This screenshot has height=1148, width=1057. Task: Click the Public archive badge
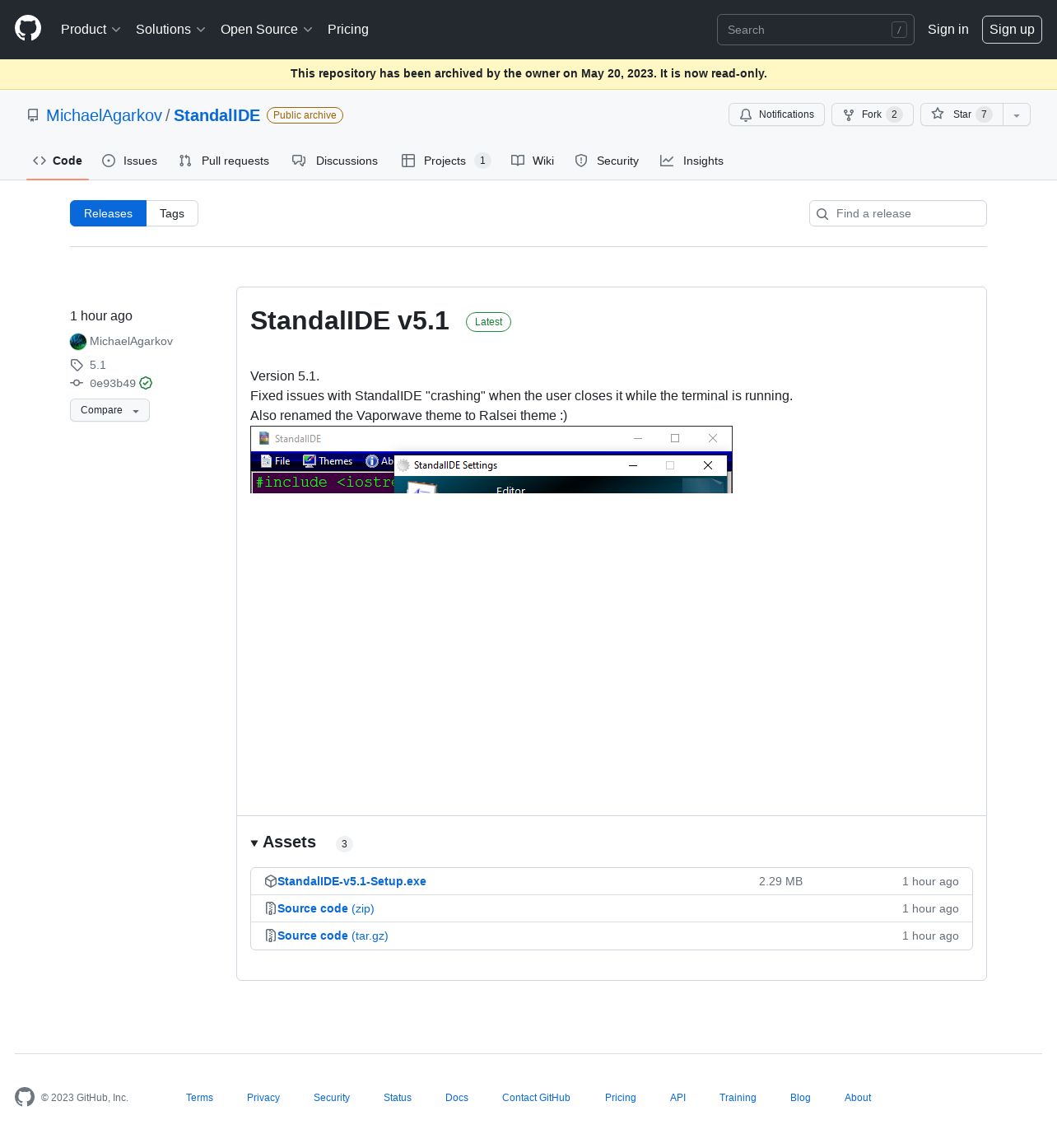click(305, 115)
